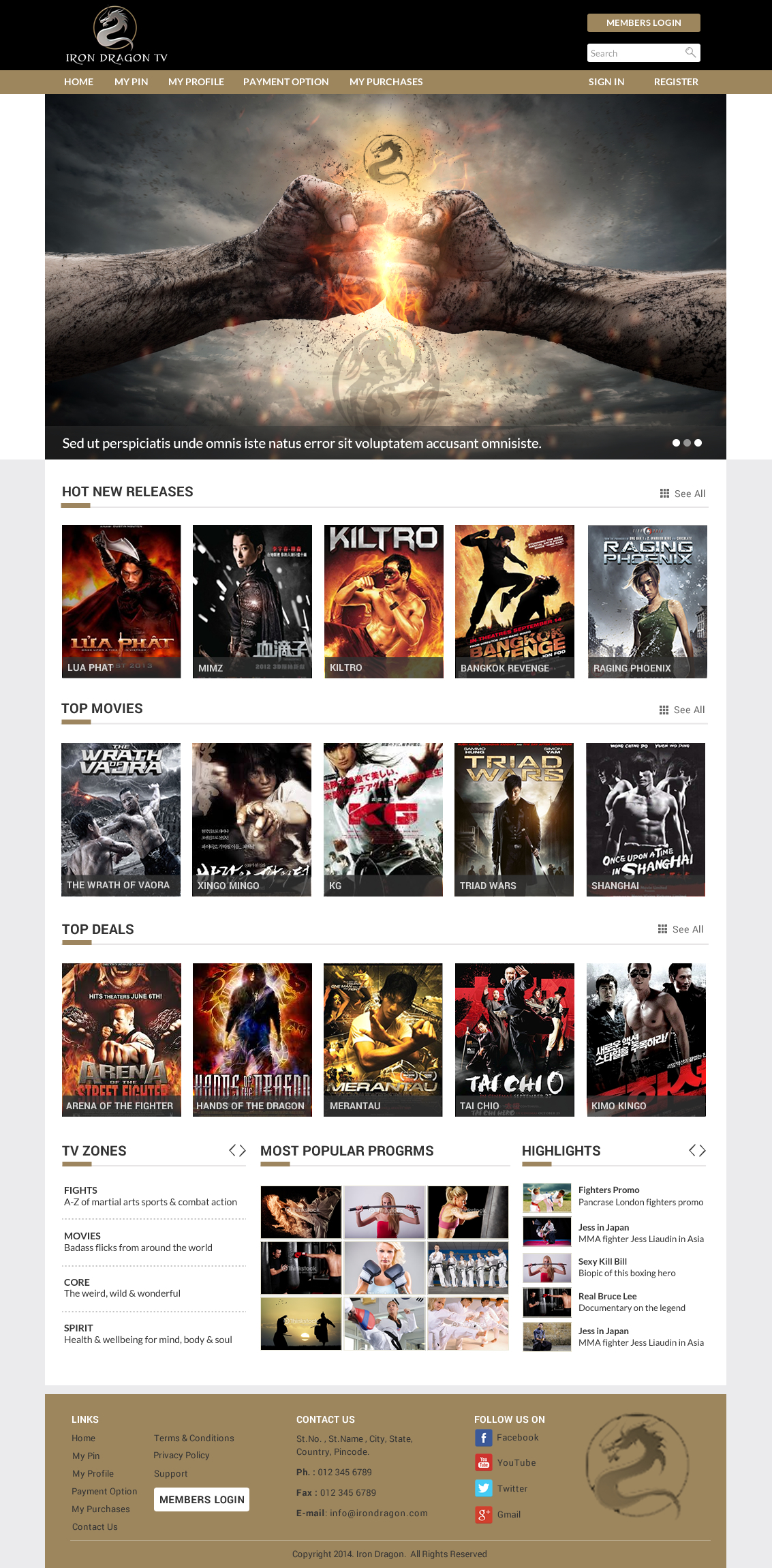
Task: Open the SHANGHAI movie poster
Action: click(x=646, y=819)
